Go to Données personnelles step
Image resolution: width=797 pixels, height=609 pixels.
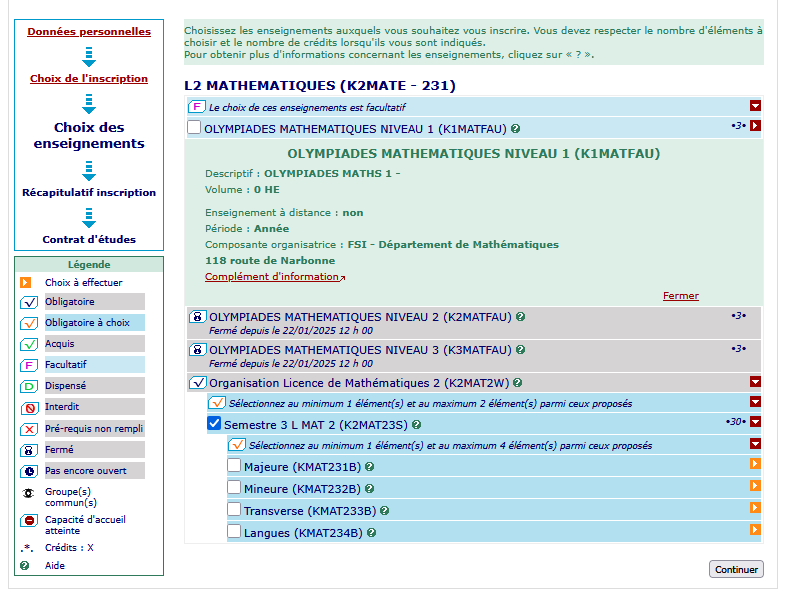[x=89, y=32]
